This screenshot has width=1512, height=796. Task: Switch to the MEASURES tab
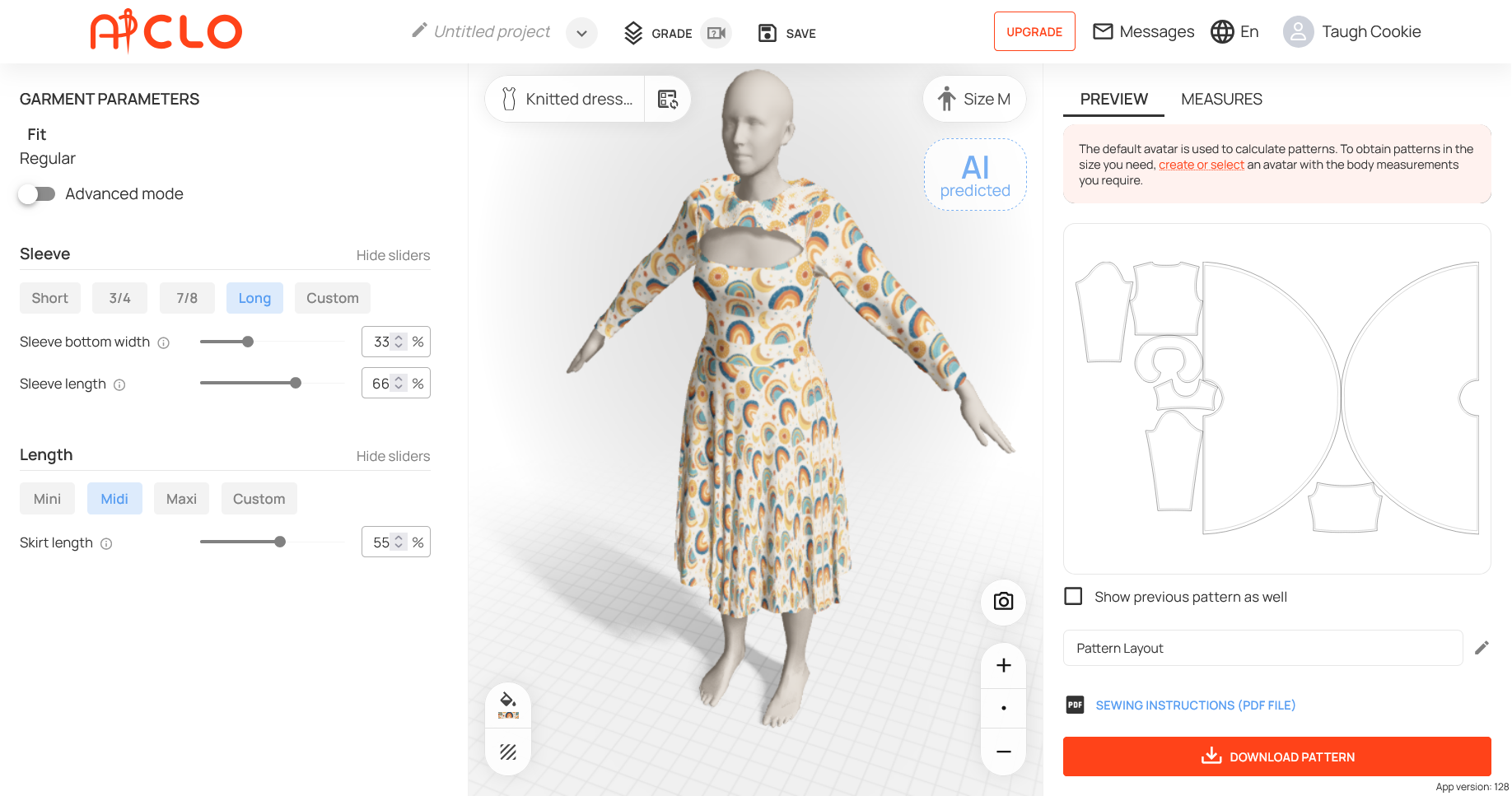coord(1221,100)
